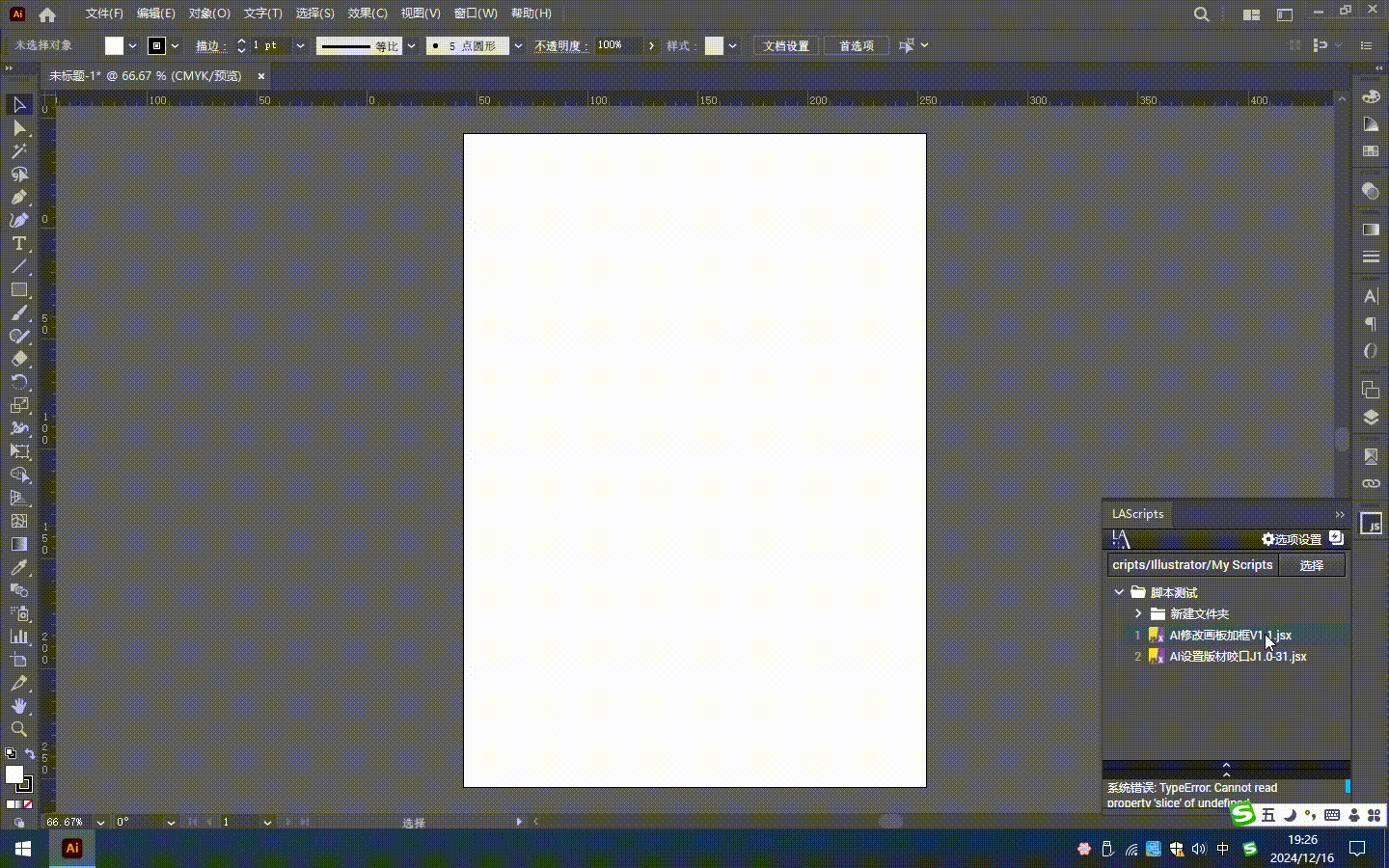Viewport: 1389px width, 868px height.
Task: Select the Gradient tool
Action: pos(18,544)
